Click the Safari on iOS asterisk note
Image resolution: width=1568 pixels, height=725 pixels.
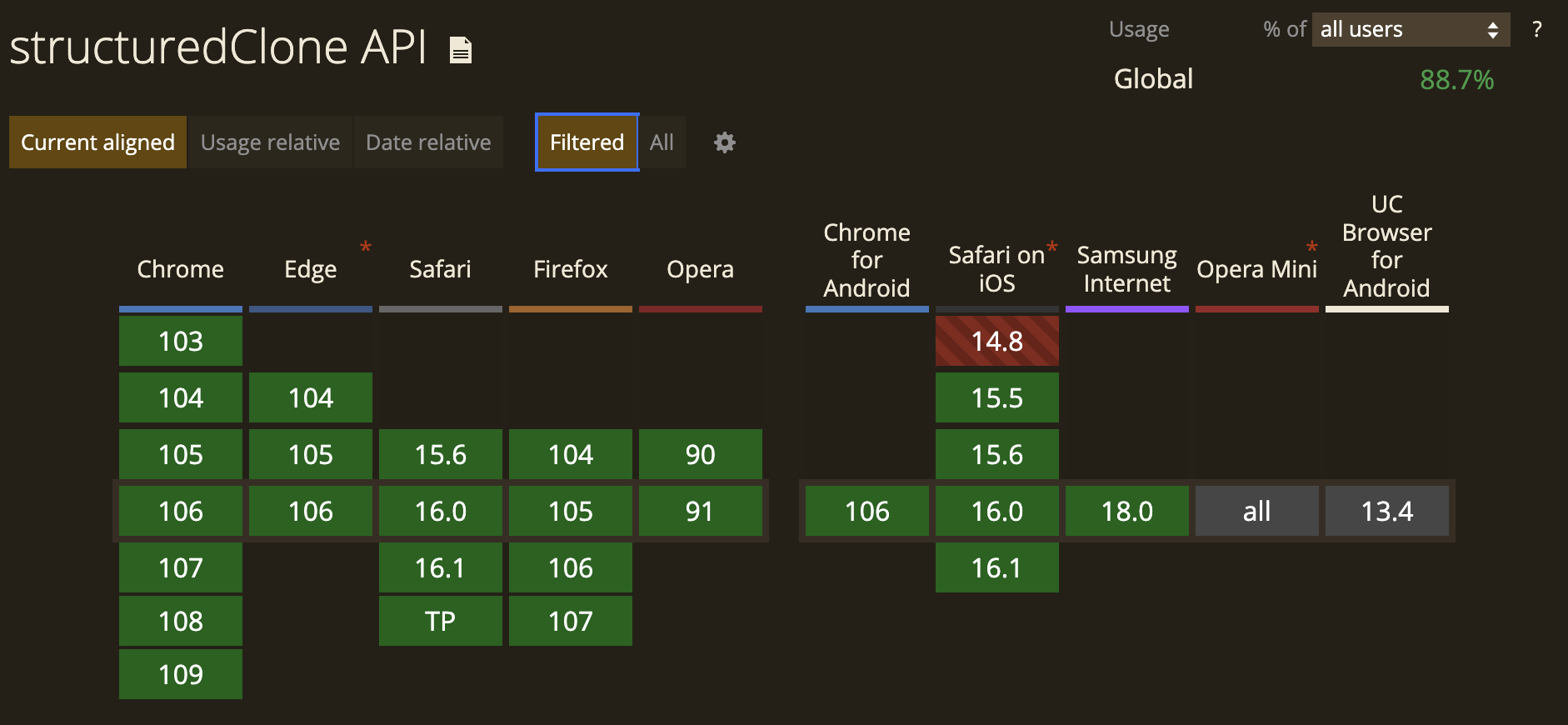(x=1052, y=247)
